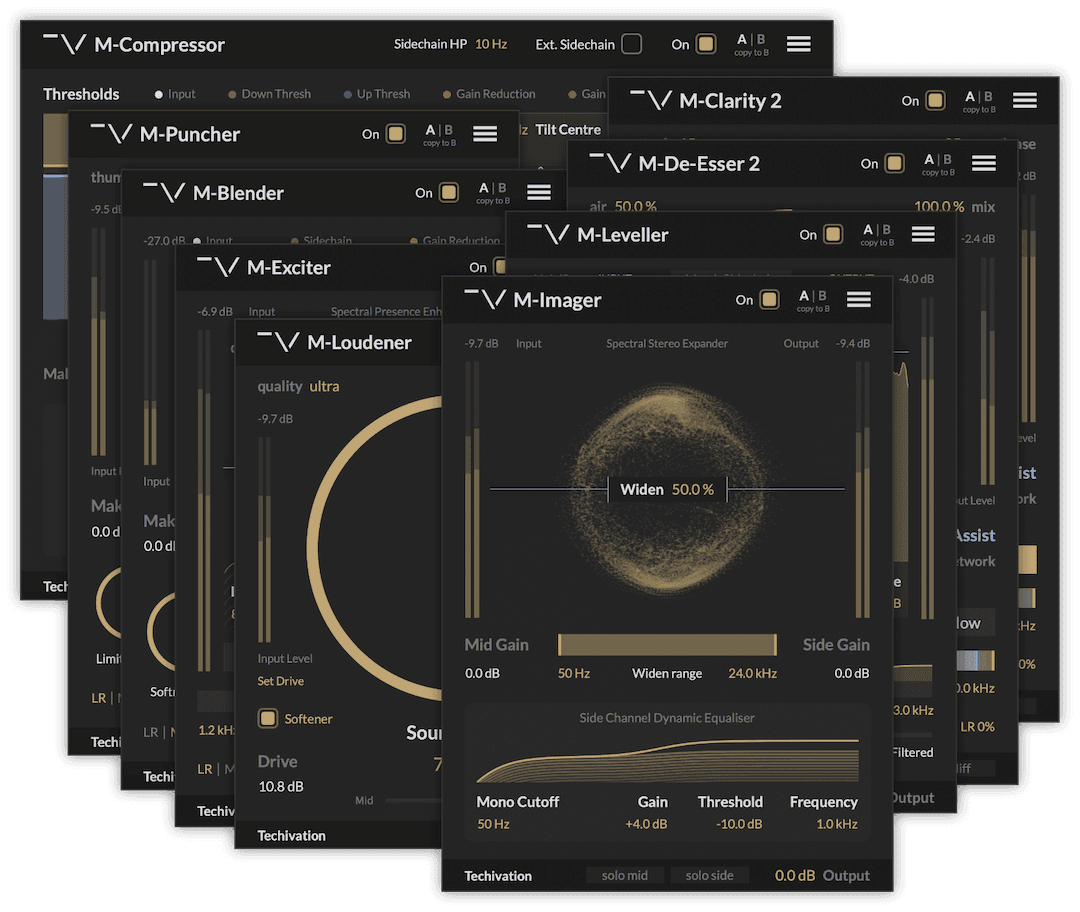Click the Widen range bar in M-Imager

pyautogui.click(x=667, y=645)
